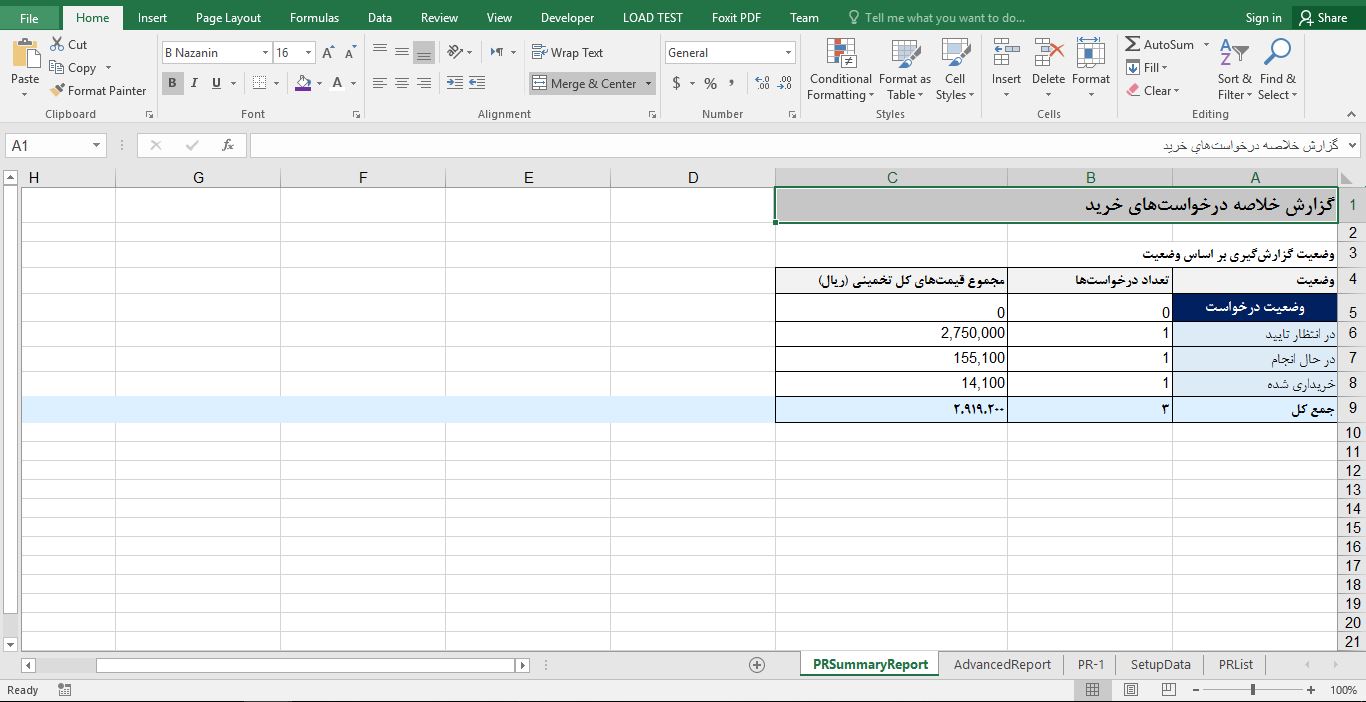Image resolution: width=1366 pixels, height=702 pixels.
Task: Click the AutoSum sigma icon
Action: [1133, 45]
